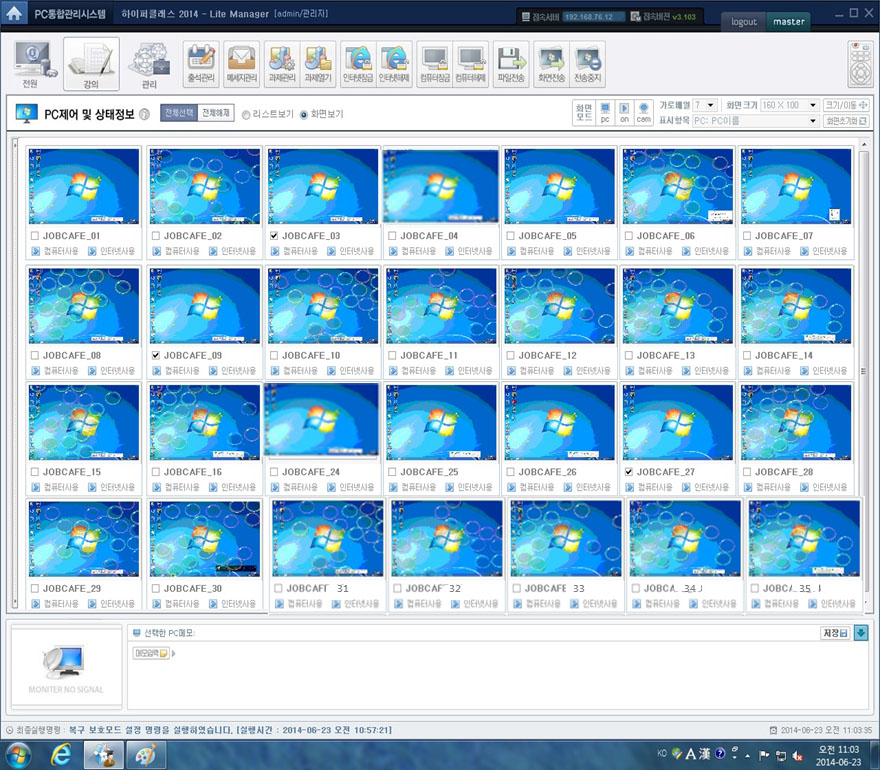Click the 전체해제 deselect all button
This screenshot has height=770, width=880.
(216, 113)
